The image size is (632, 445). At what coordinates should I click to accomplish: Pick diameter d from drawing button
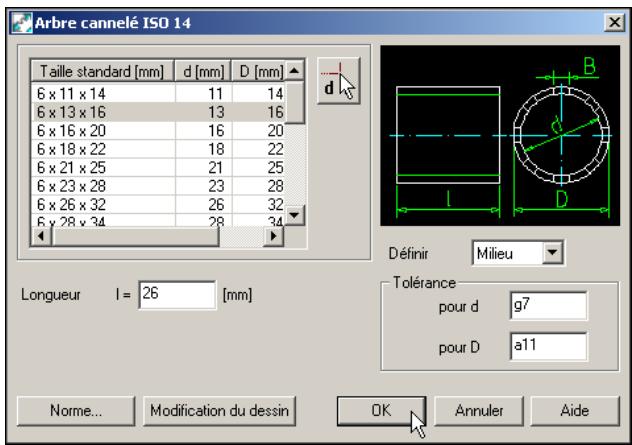[338, 81]
